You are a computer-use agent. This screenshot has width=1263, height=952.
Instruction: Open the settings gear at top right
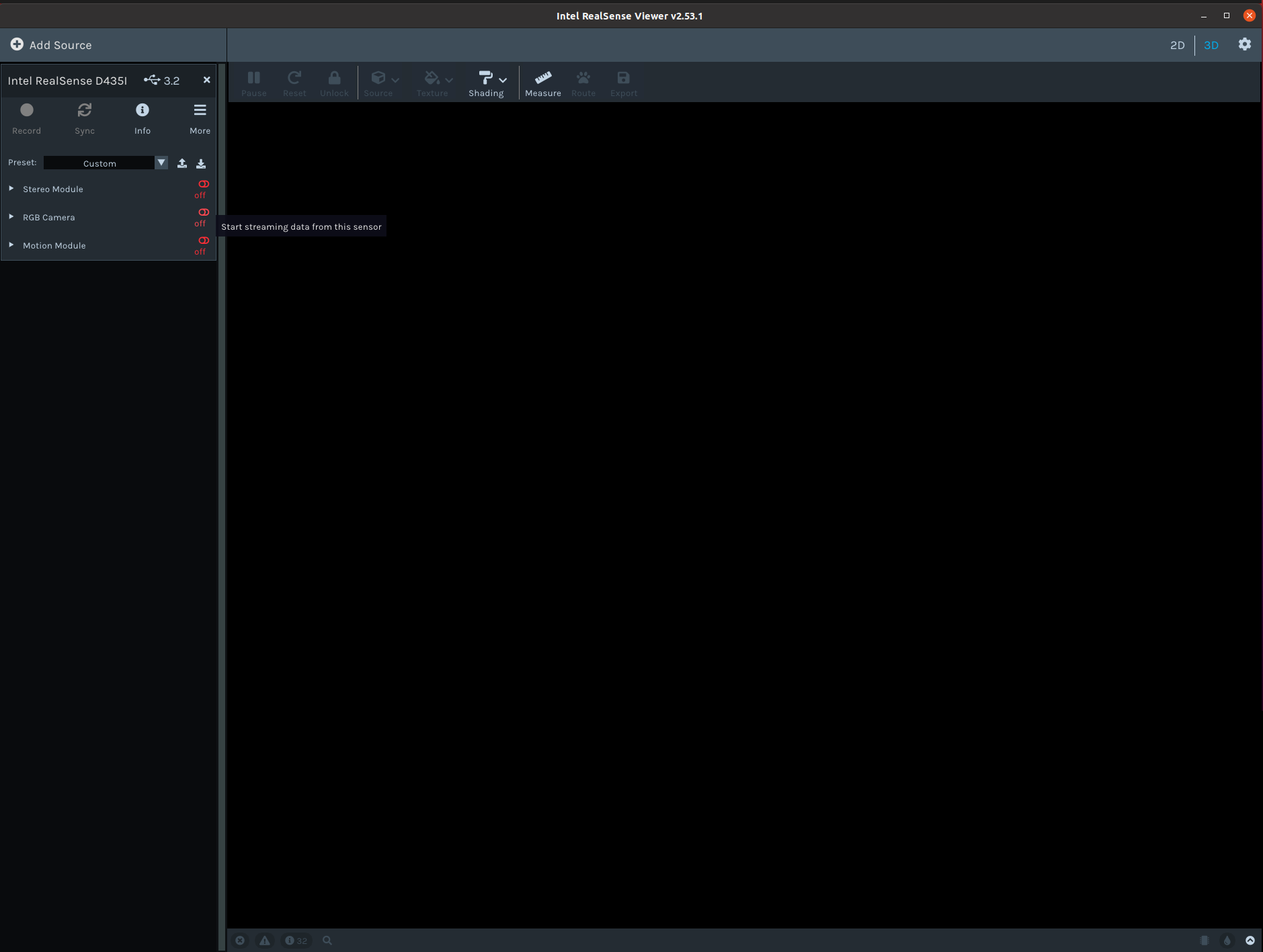click(1245, 44)
